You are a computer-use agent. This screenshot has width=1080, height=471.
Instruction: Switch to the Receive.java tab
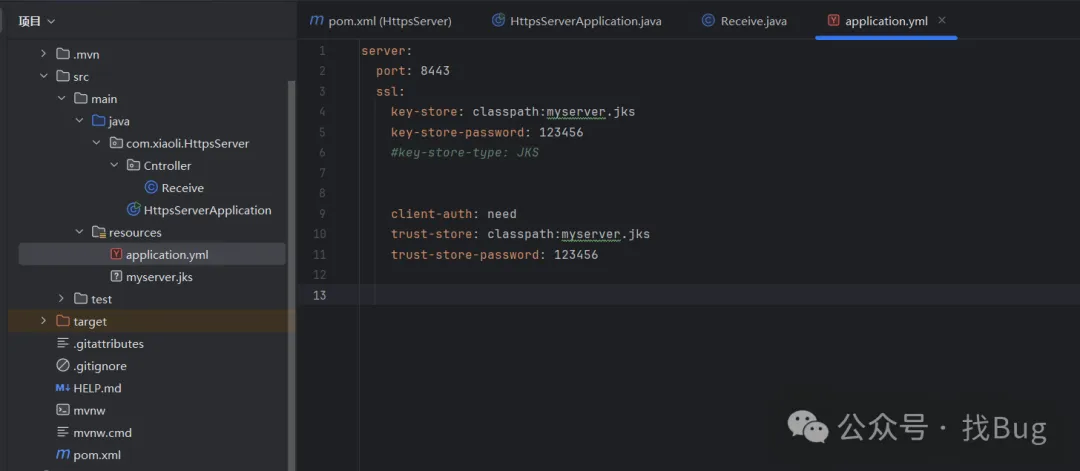pyautogui.click(x=745, y=21)
